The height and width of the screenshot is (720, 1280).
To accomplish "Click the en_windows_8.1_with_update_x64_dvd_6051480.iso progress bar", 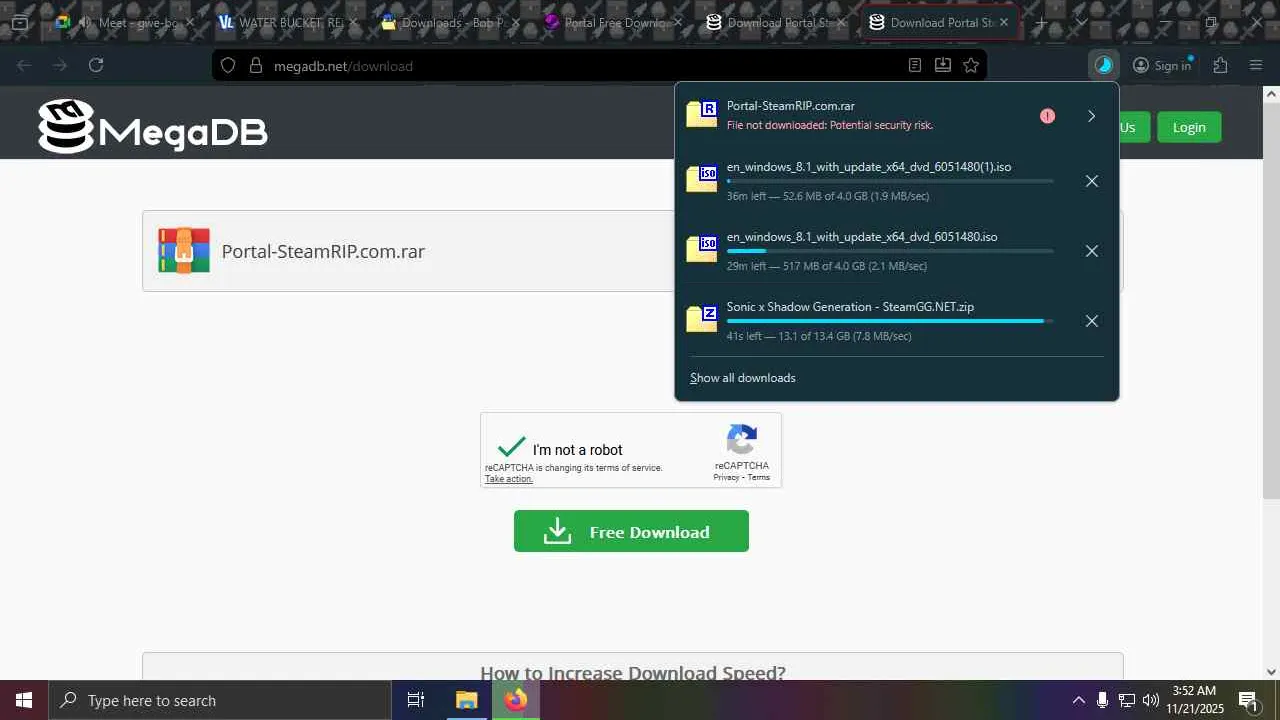I will [890, 251].
